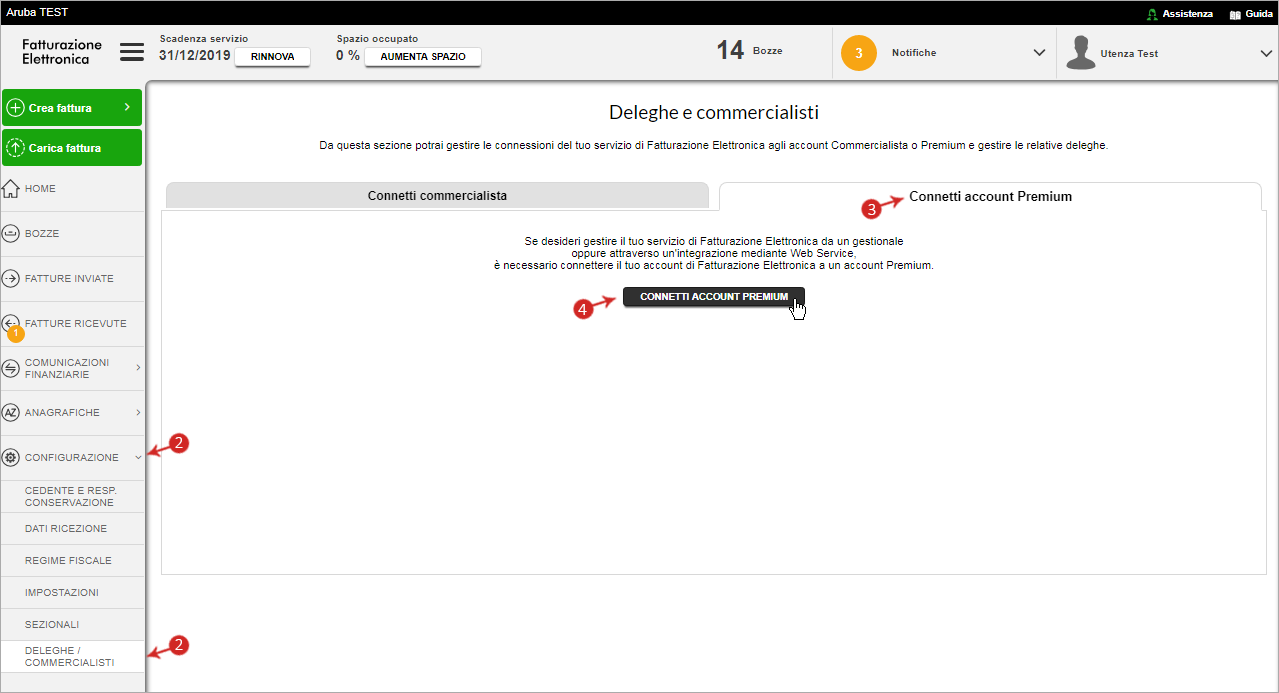
Task: Expand the Anagrafiche submenu arrow
Action: [138, 412]
